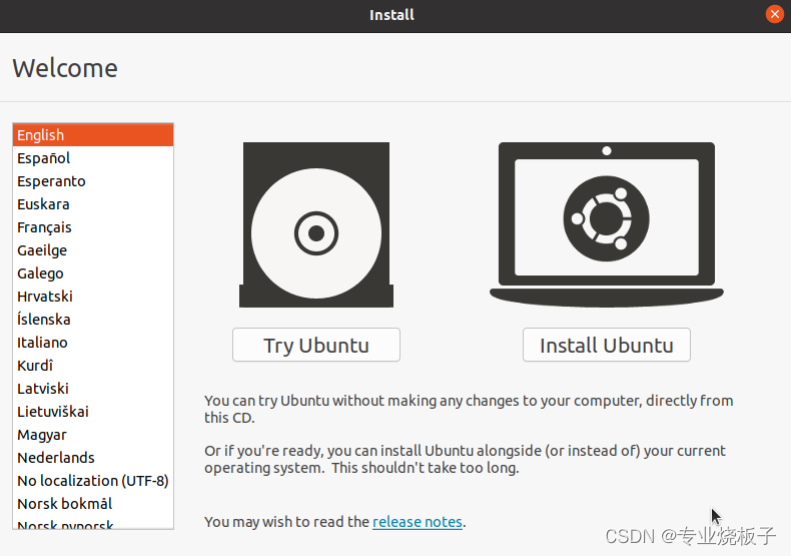Close the Install window with the red X
The image size is (791, 556).
[x=774, y=14]
